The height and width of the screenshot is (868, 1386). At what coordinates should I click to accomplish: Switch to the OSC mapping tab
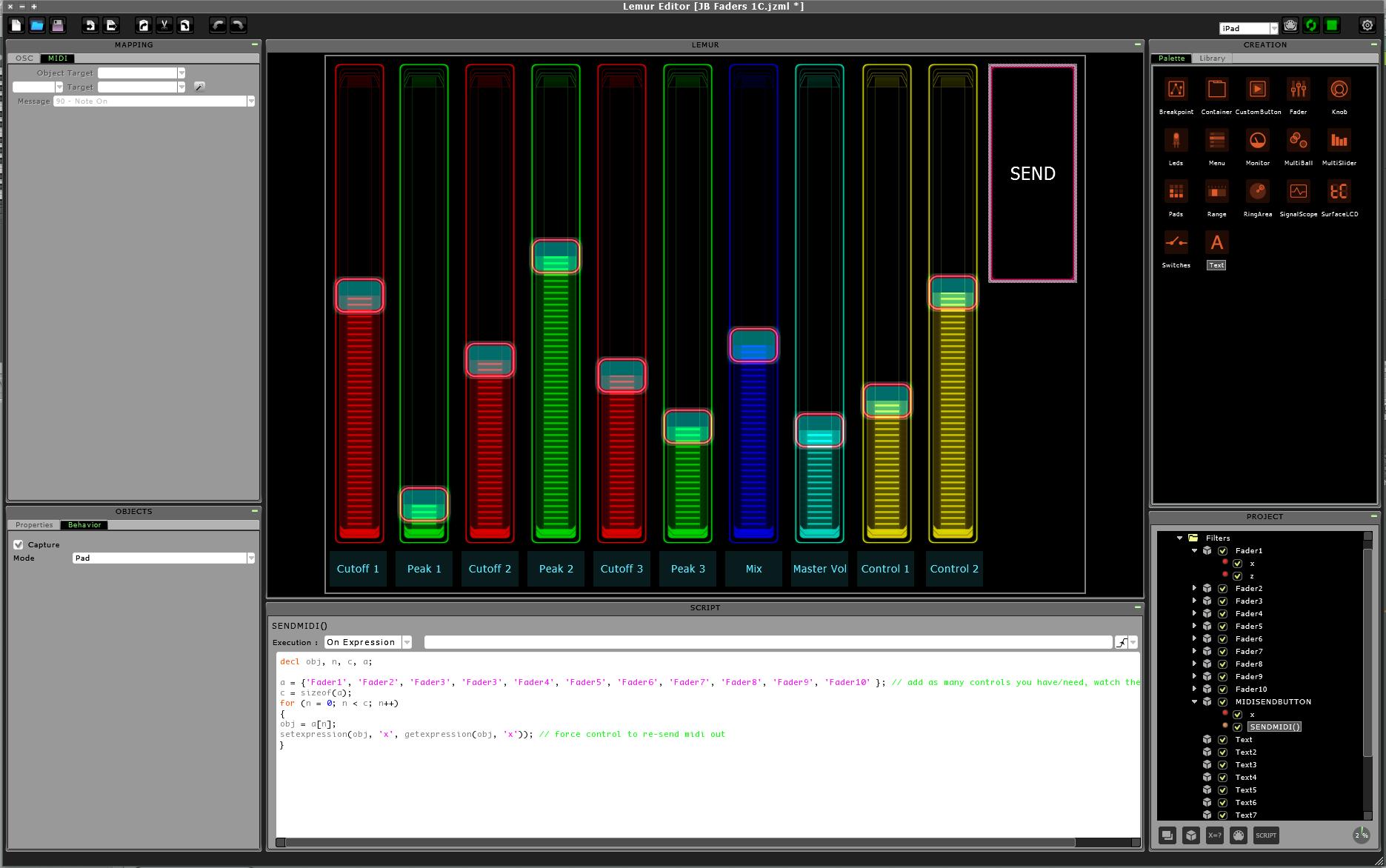[x=24, y=59]
